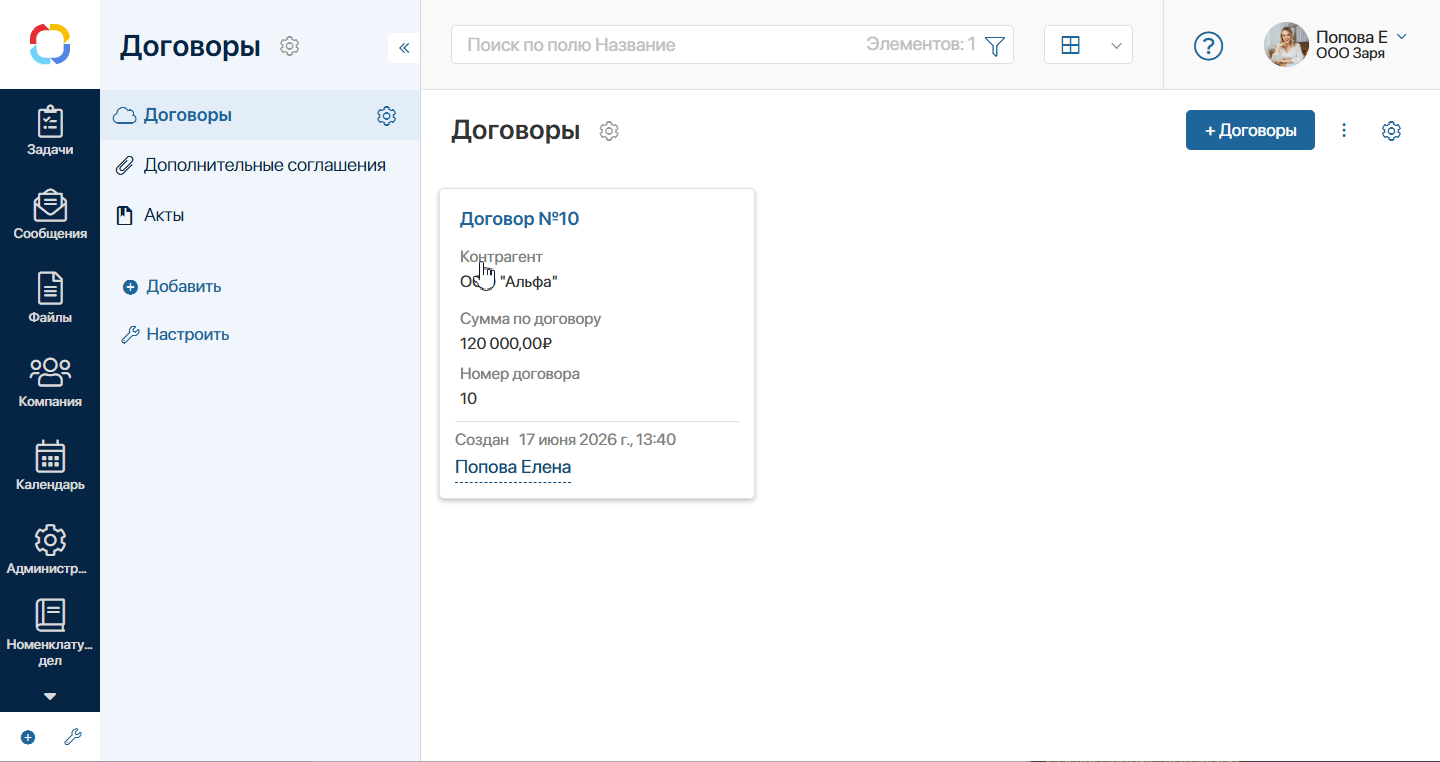Image resolution: width=1440 pixels, height=762 pixels.
Task: Open Номенклатура дел section
Action: click(50, 634)
